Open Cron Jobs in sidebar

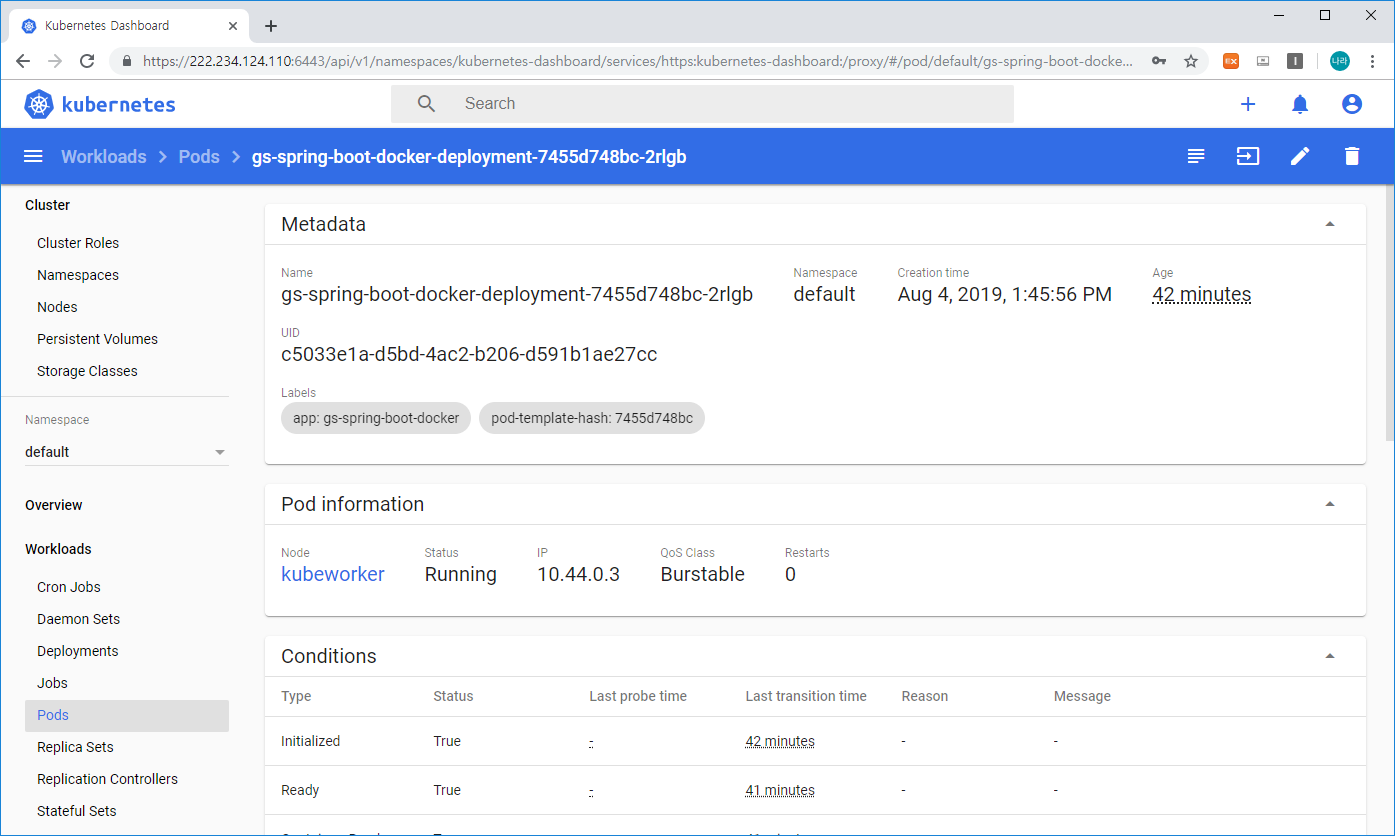point(69,587)
